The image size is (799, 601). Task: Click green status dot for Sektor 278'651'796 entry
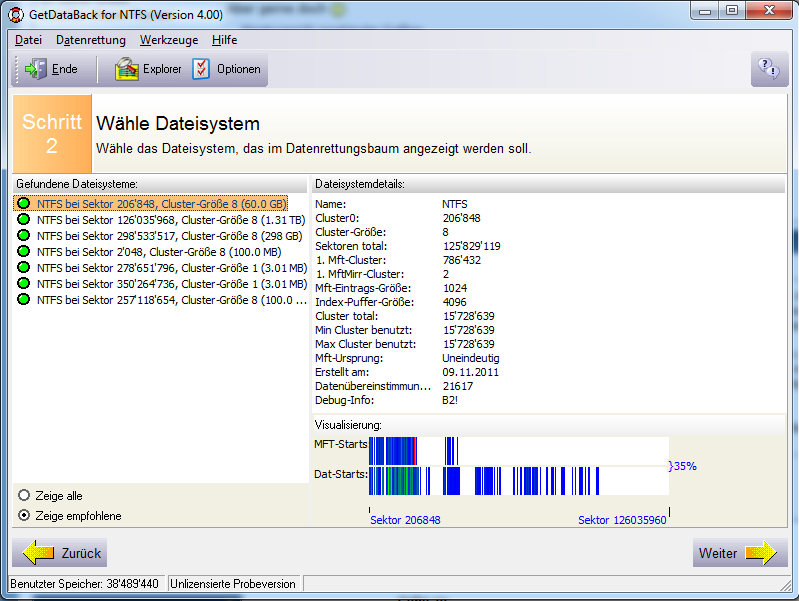coord(23,267)
